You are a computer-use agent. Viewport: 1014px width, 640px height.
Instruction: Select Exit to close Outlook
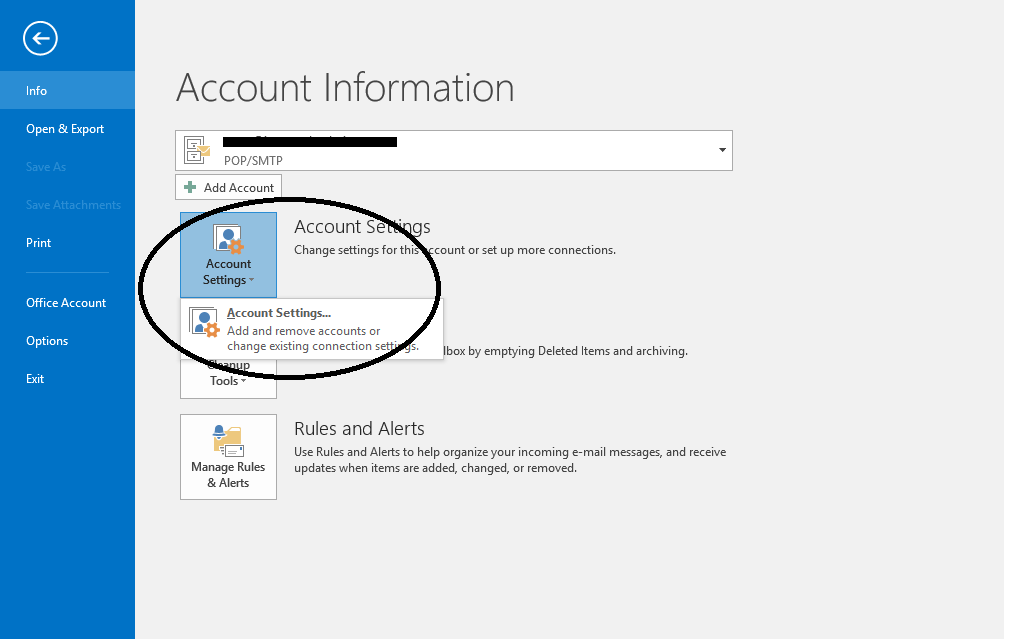(x=34, y=378)
